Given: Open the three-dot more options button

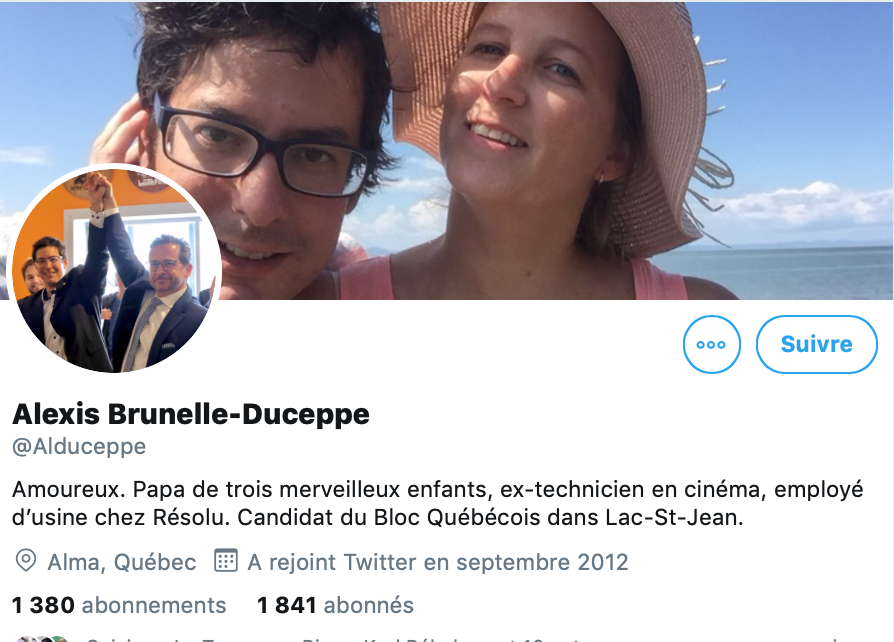Looking at the screenshot, I should tap(712, 344).
